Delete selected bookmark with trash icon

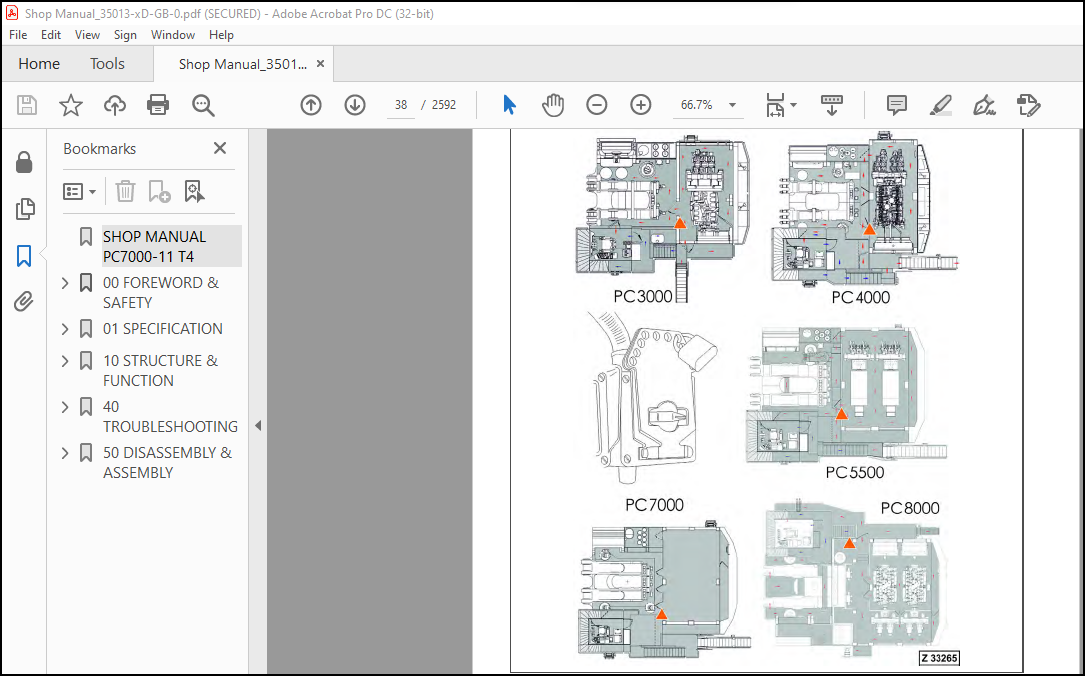(125, 192)
